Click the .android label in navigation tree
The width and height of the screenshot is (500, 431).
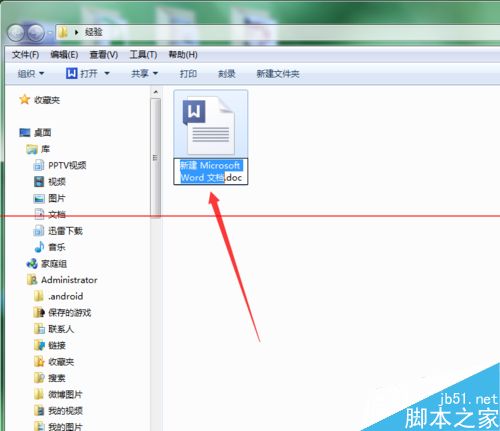pyautogui.click(x=66, y=296)
